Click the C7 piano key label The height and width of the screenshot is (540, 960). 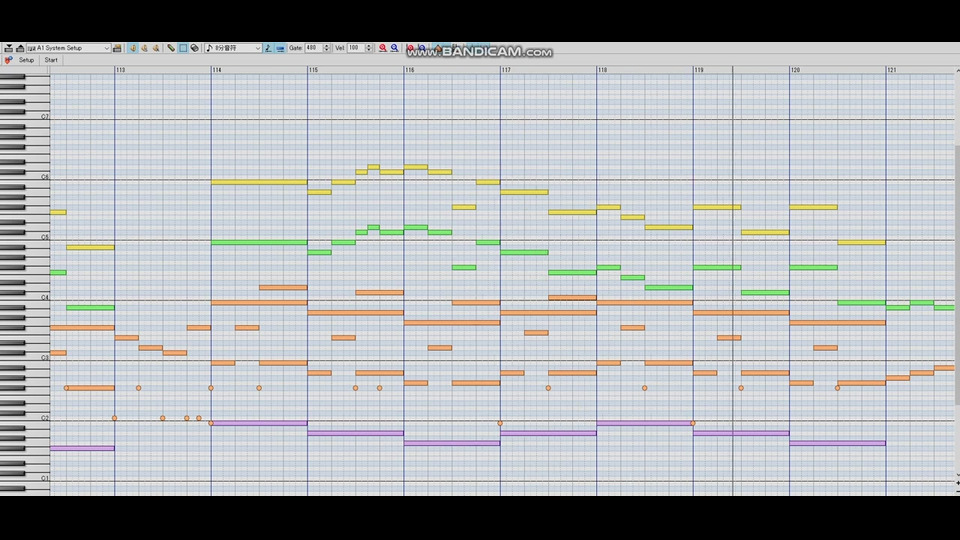tap(45, 116)
